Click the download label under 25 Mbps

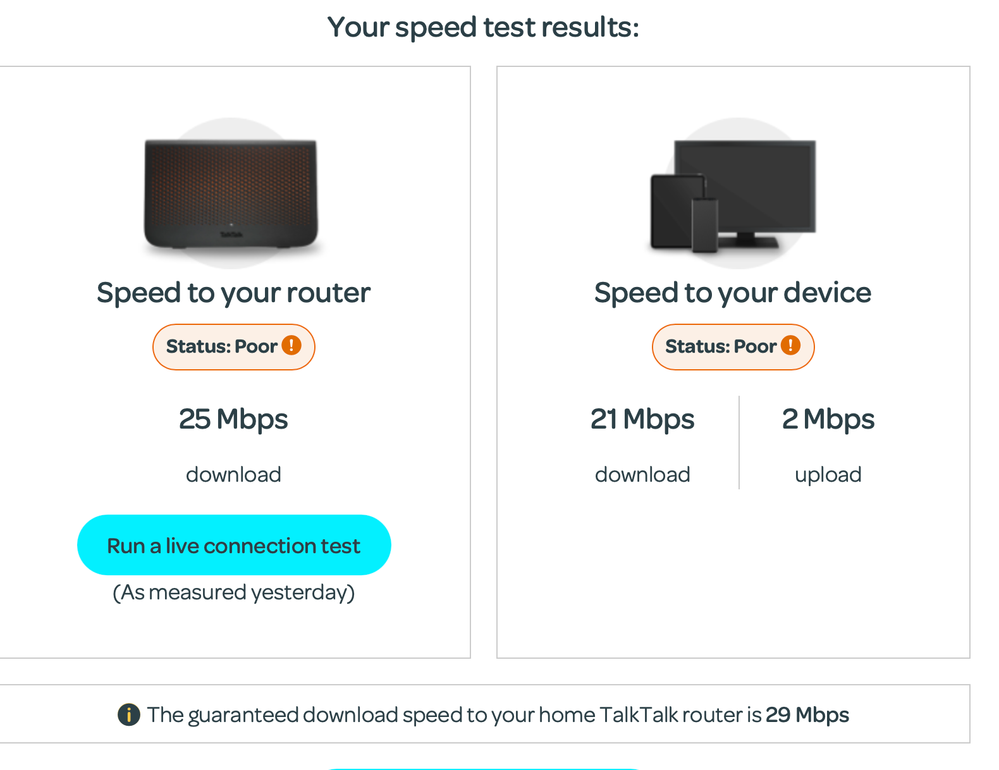pyautogui.click(x=234, y=475)
